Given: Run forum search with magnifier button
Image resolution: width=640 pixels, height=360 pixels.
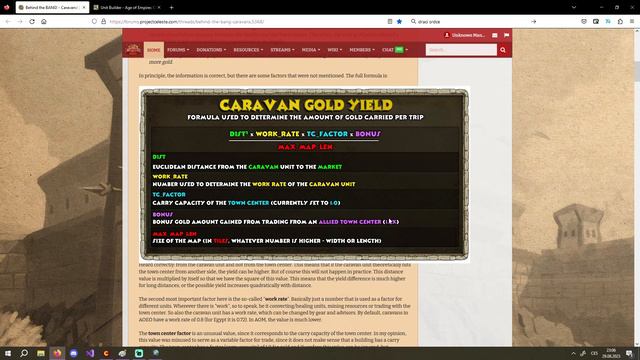Looking at the screenshot, I should tap(503, 50).
